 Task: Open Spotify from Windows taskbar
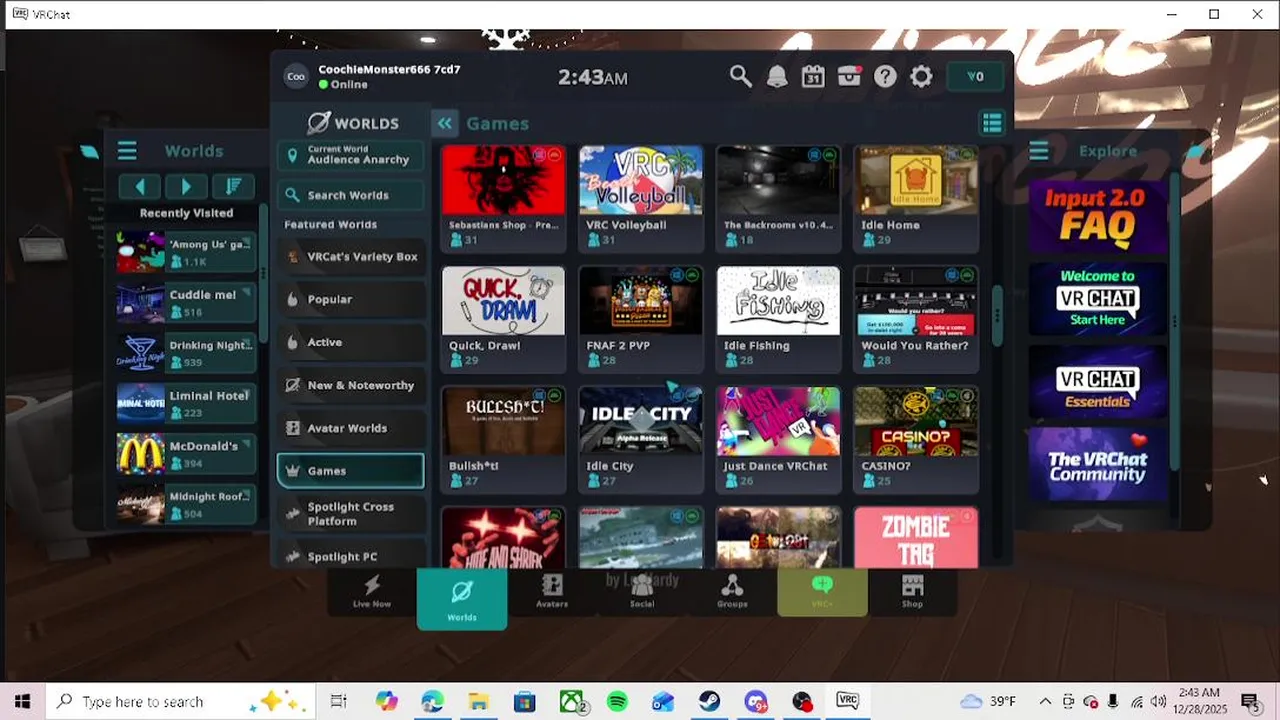click(x=617, y=702)
